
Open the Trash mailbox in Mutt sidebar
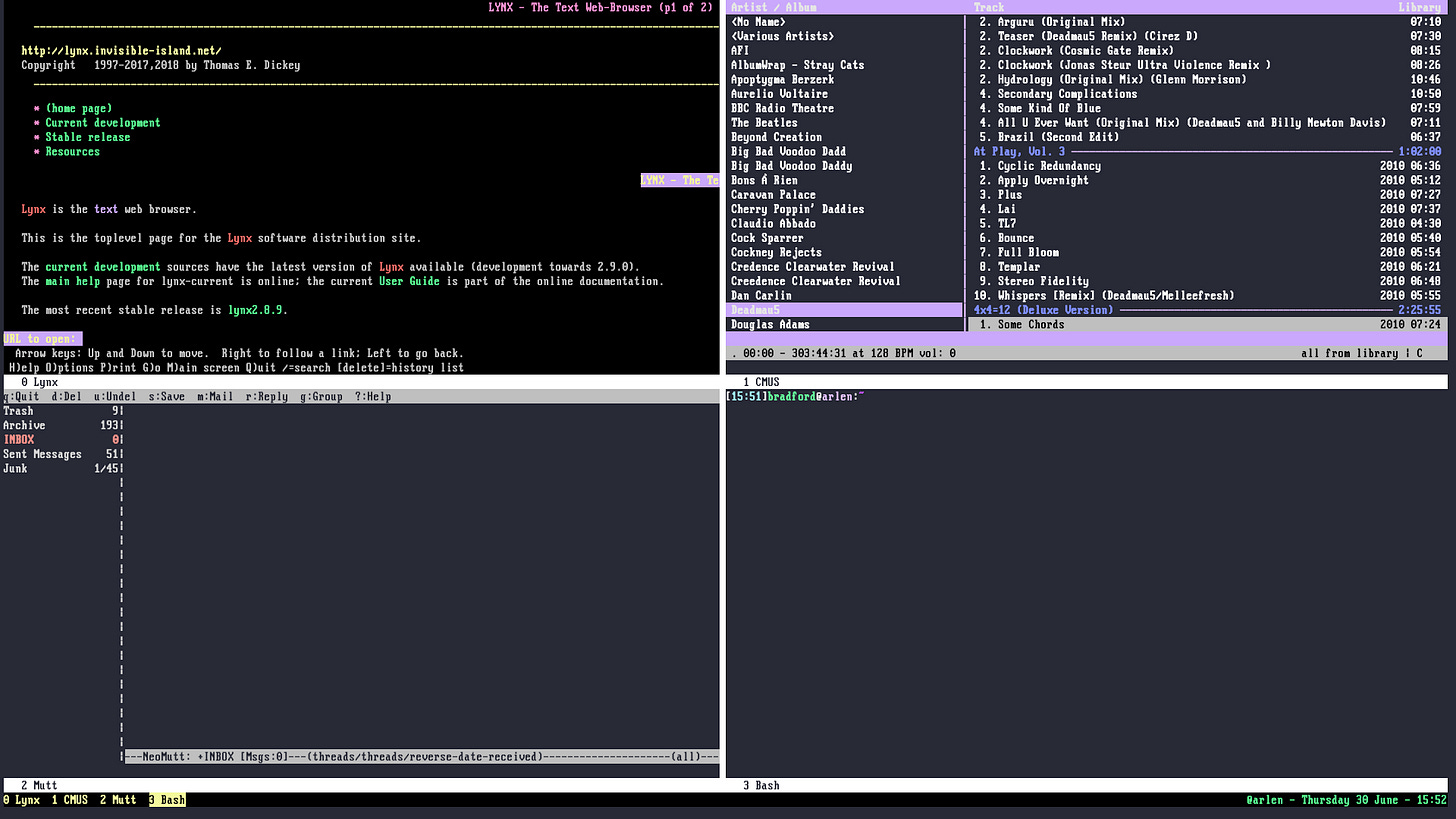pyautogui.click(x=61, y=411)
